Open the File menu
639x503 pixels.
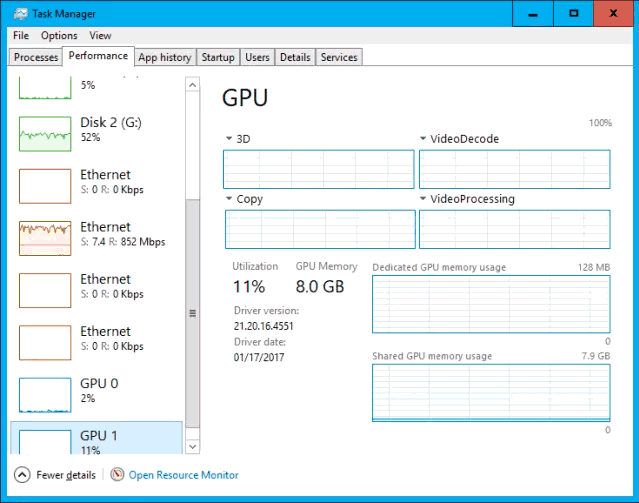[21, 35]
